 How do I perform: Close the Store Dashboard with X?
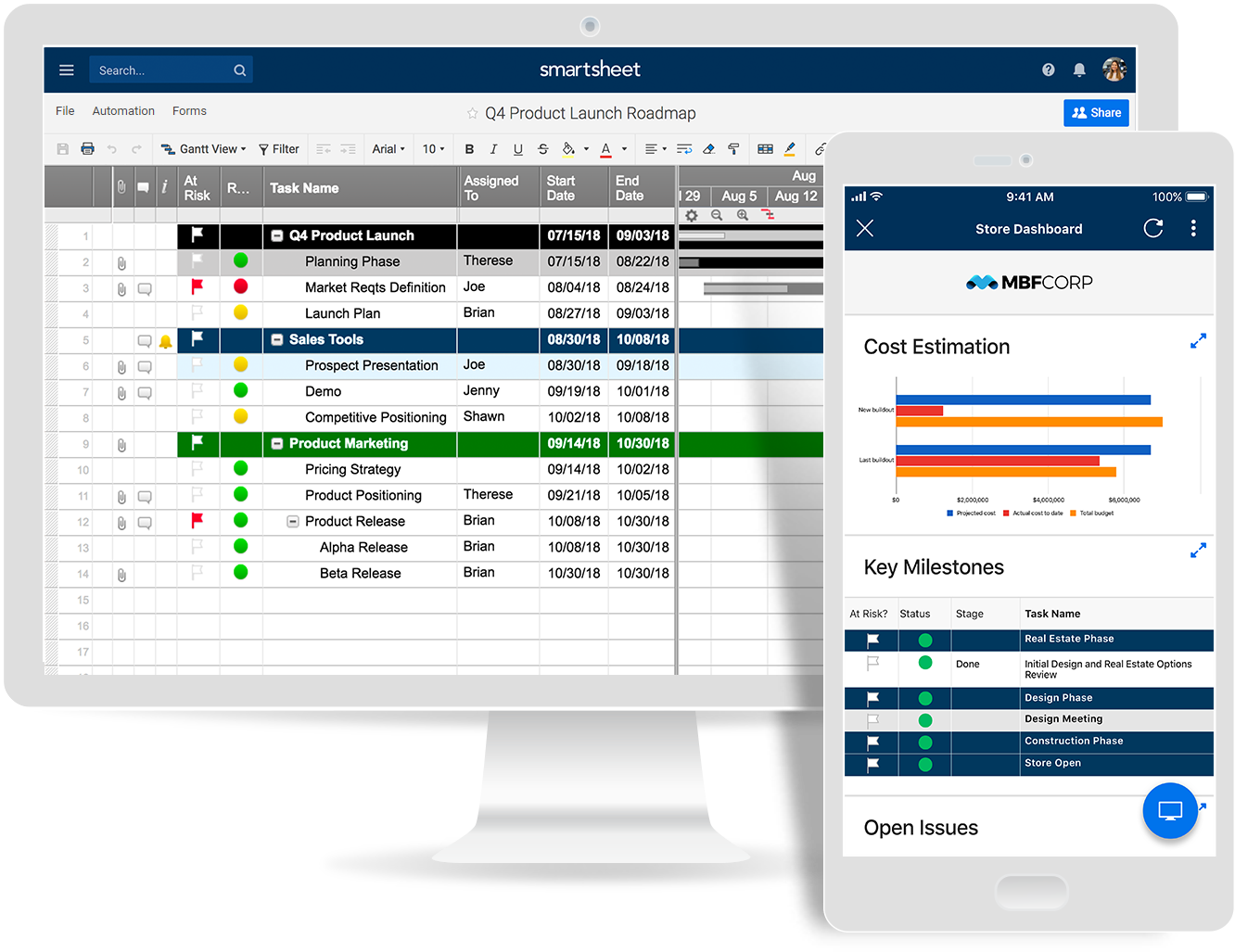865,228
